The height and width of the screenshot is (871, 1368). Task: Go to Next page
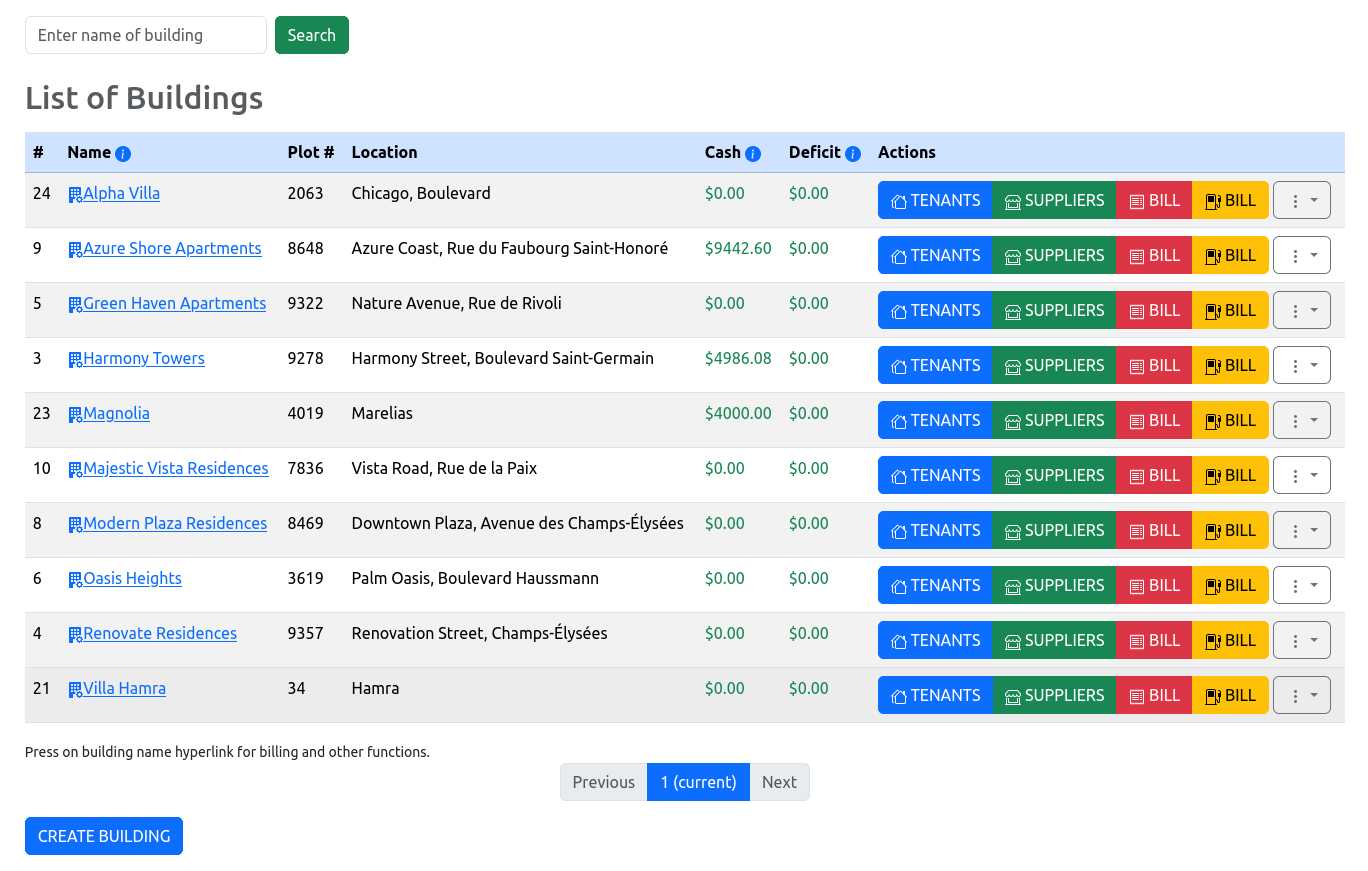point(779,782)
